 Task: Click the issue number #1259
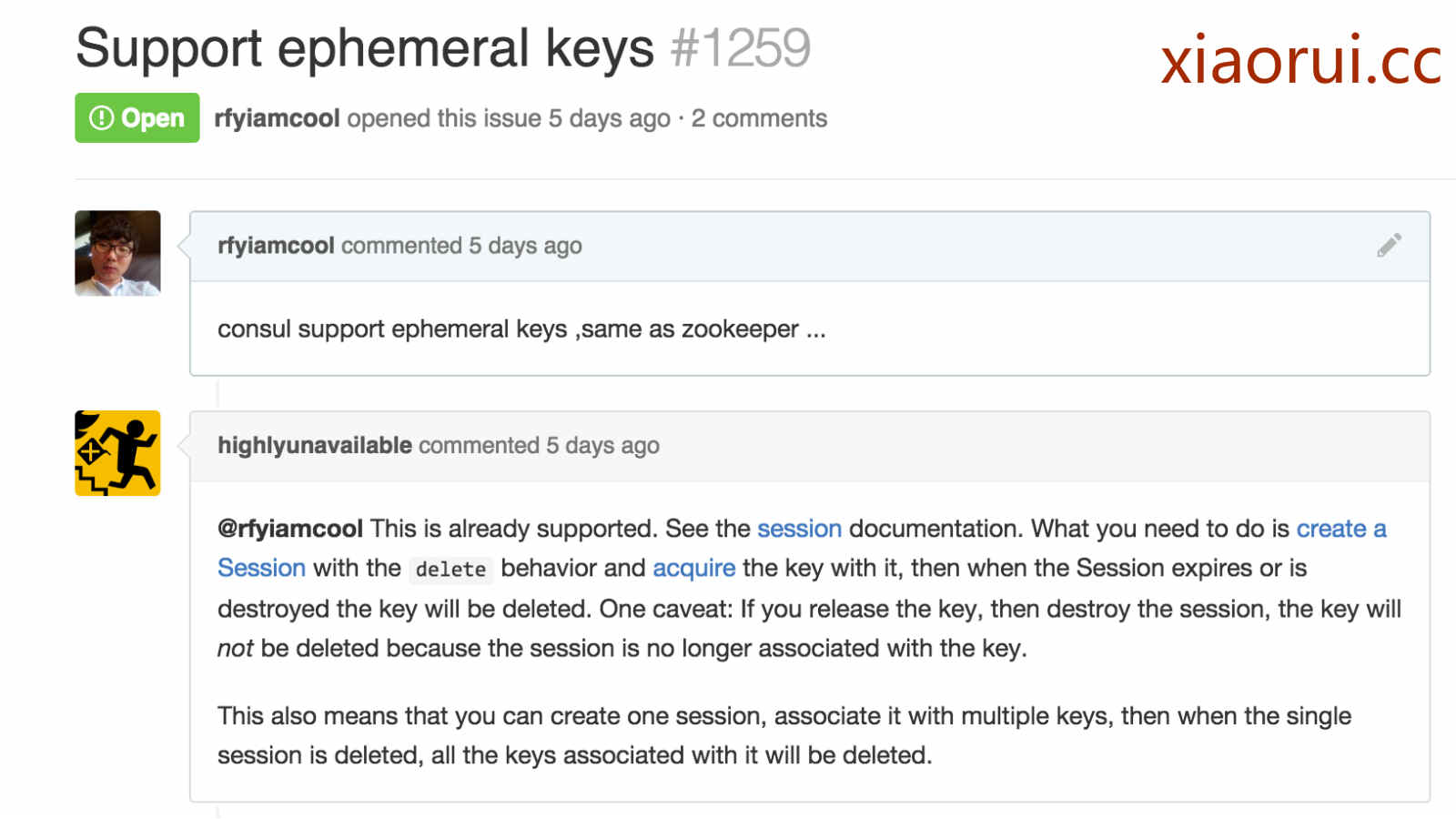point(740,48)
